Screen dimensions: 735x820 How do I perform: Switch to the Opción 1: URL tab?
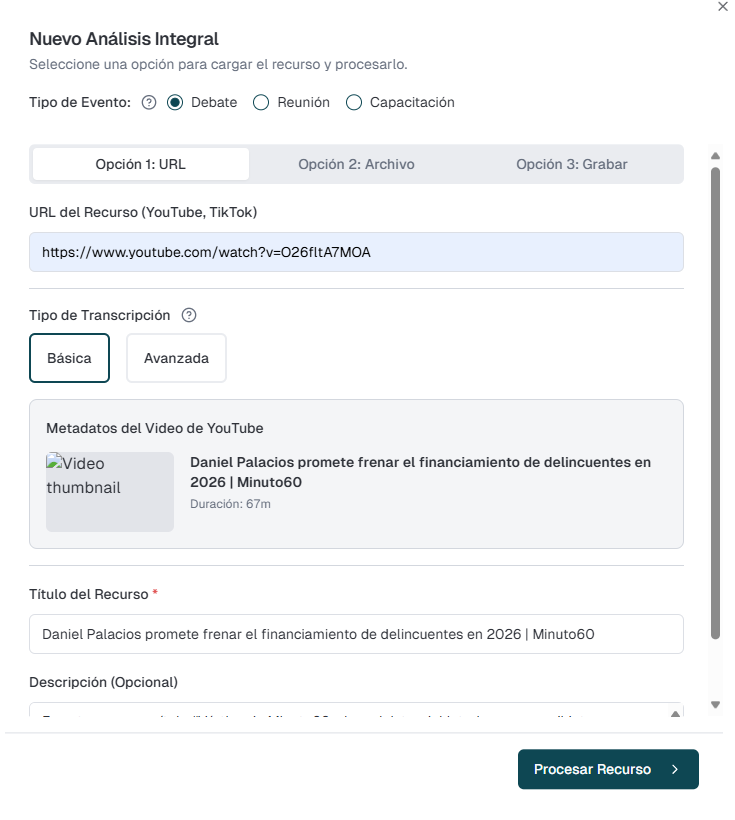(140, 164)
